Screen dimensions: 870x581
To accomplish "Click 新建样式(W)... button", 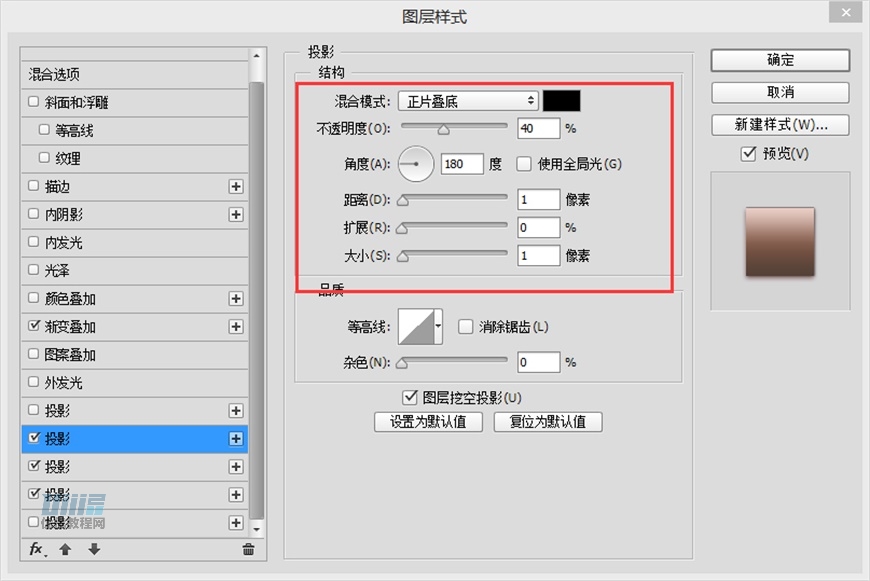I will click(x=780, y=125).
